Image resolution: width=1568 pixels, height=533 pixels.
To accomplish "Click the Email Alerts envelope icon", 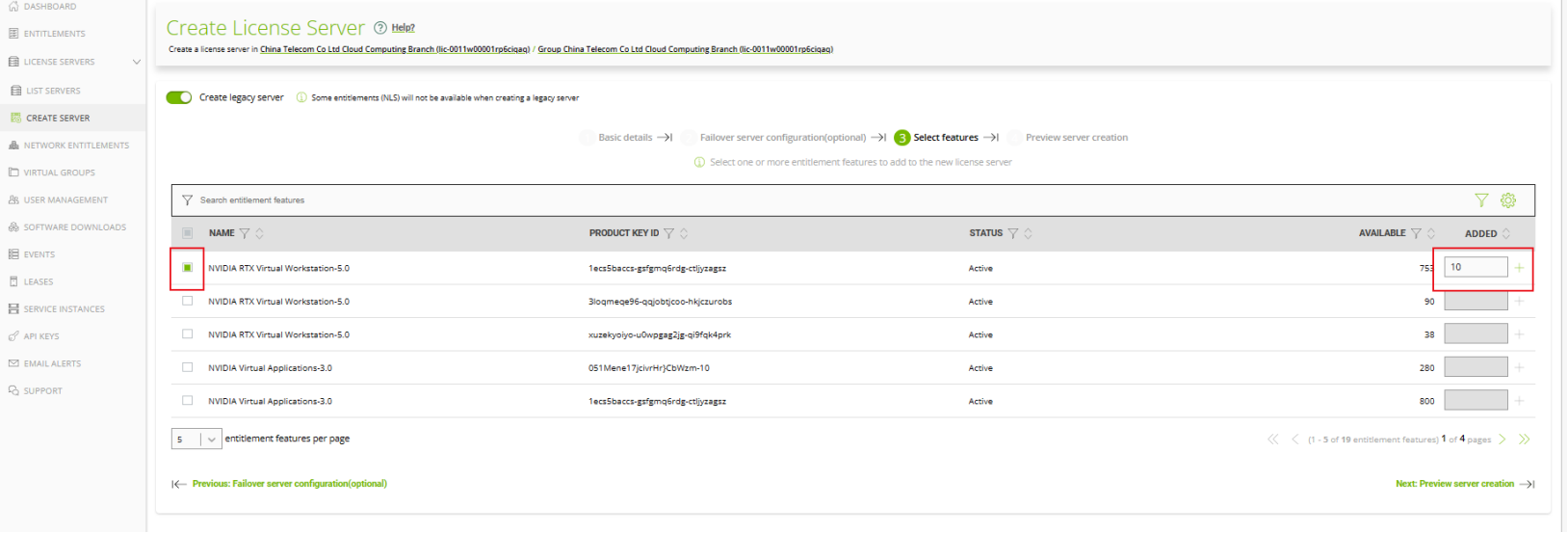I will [x=13, y=363].
